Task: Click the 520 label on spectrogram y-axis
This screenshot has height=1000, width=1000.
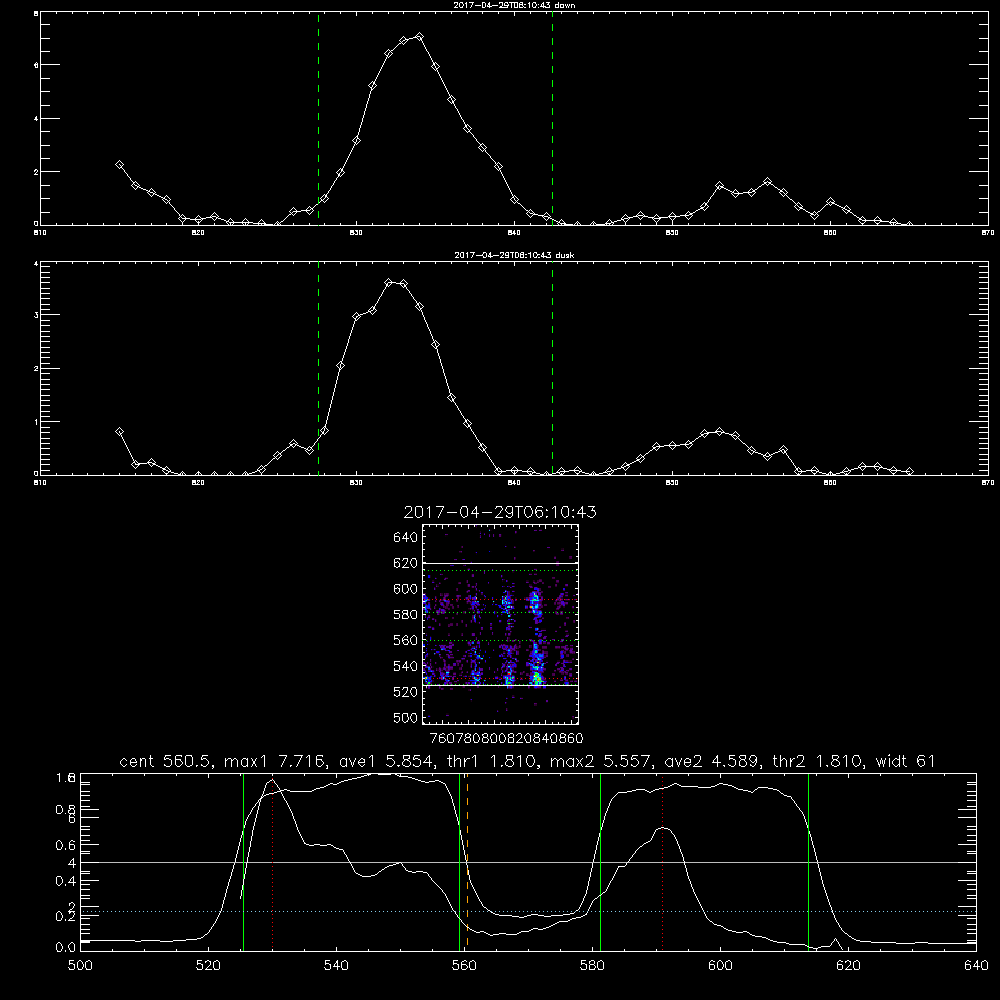Action: pyautogui.click(x=405, y=692)
